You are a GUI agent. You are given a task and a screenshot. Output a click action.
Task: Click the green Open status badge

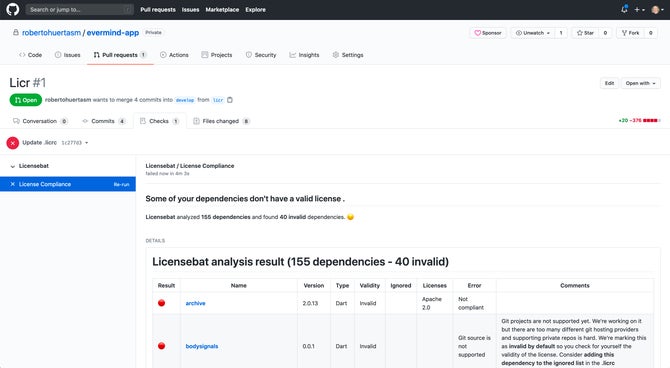click(26, 100)
